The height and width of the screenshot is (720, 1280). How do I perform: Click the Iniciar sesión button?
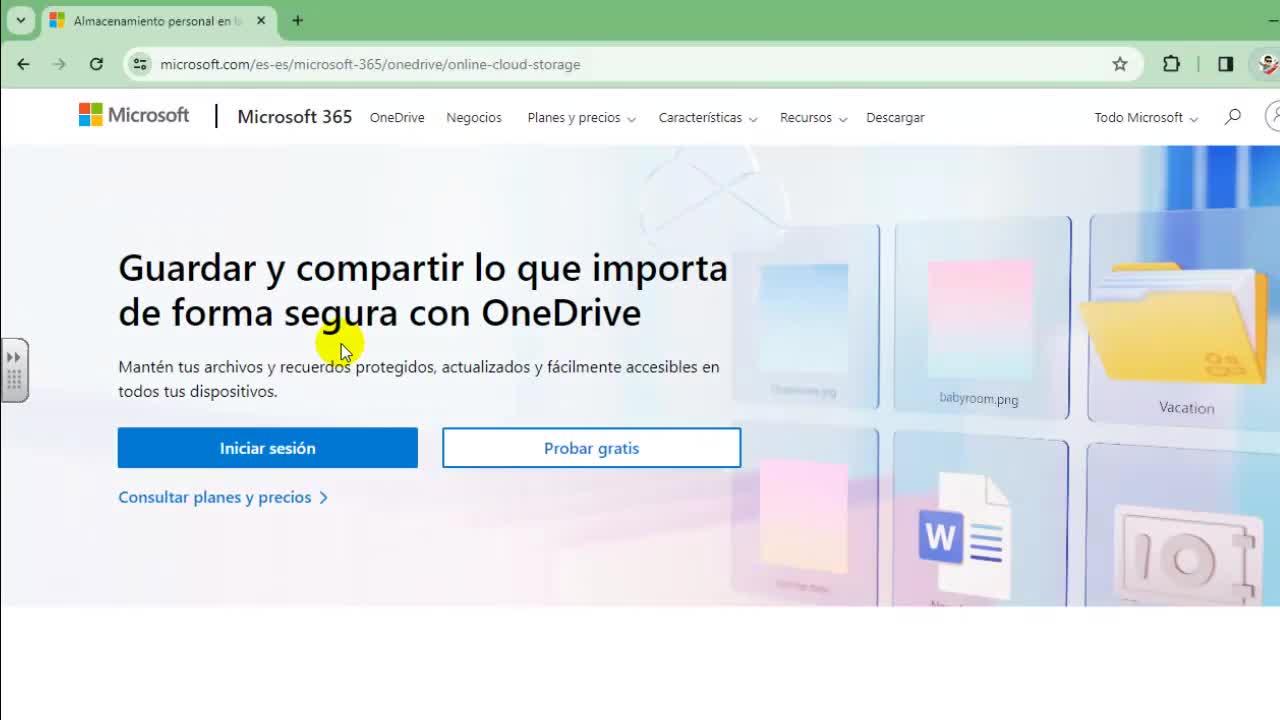click(268, 448)
